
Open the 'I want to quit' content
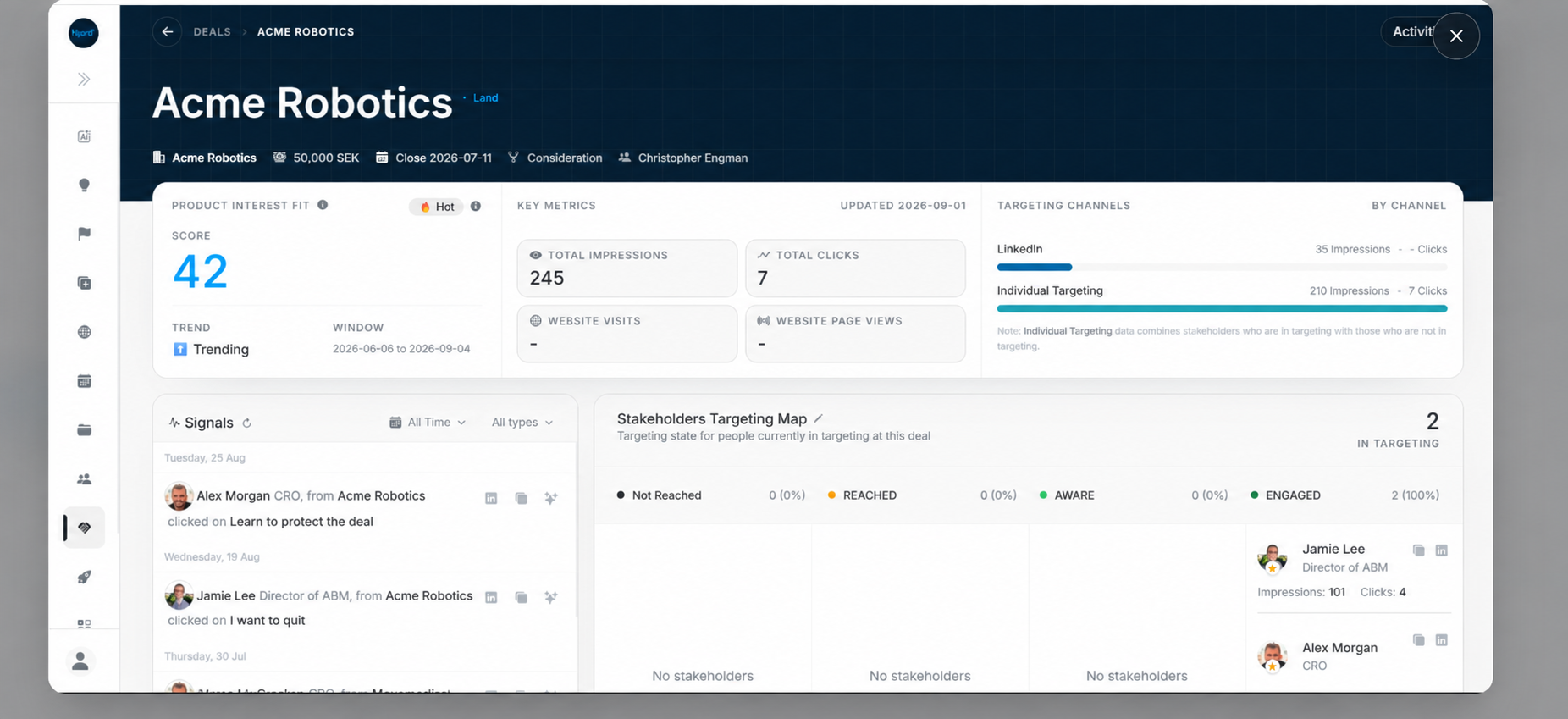[268, 621]
